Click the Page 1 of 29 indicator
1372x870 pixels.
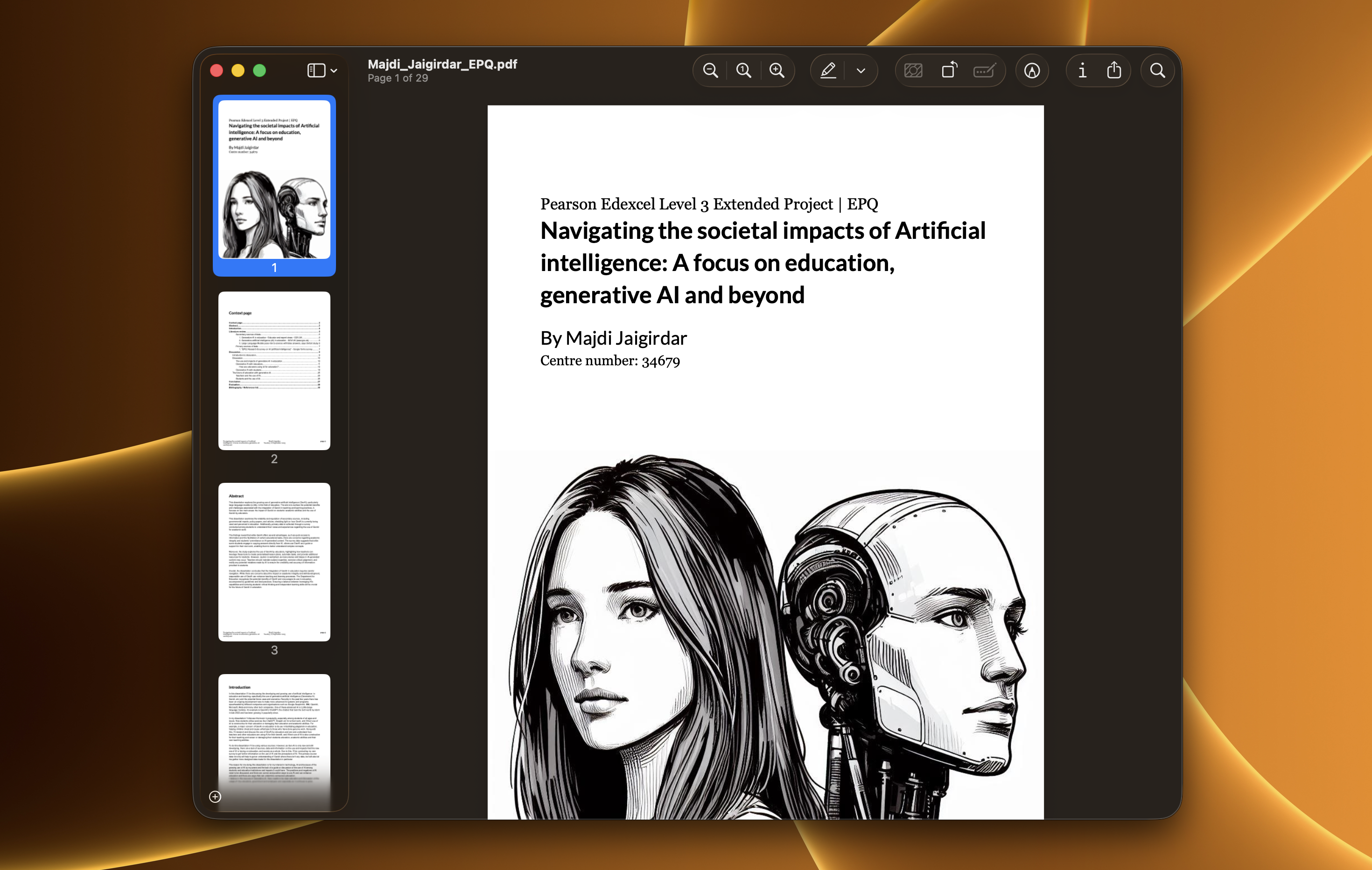397,78
